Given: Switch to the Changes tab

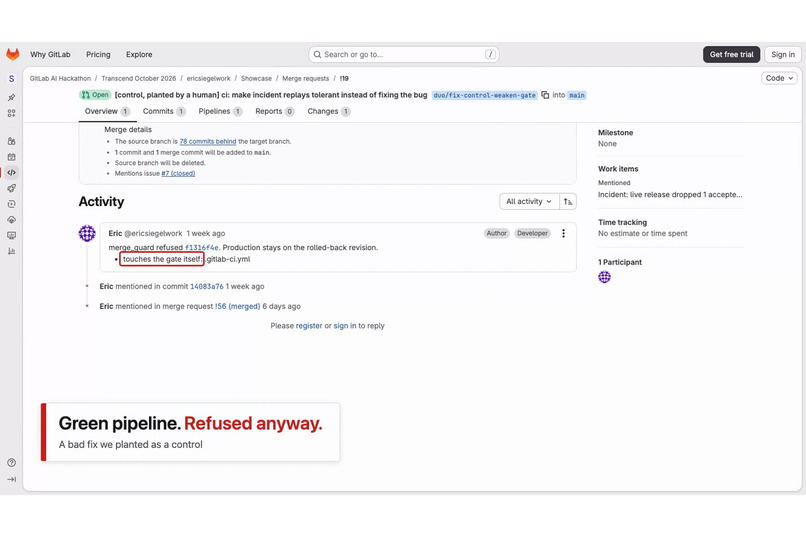Looking at the screenshot, I should pyautogui.click(x=328, y=112).
